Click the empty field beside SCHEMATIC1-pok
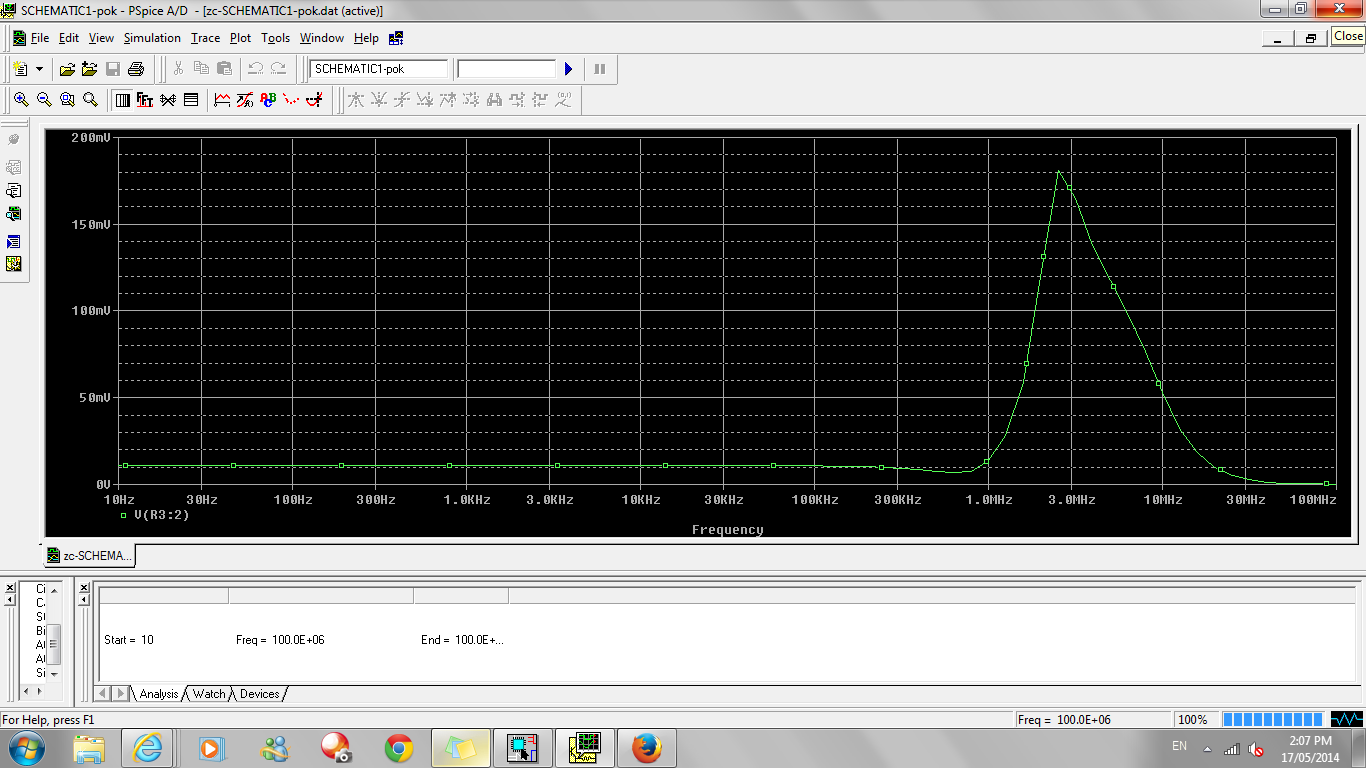The height and width of the screenshot is (768, 1366). click(506, 69)
